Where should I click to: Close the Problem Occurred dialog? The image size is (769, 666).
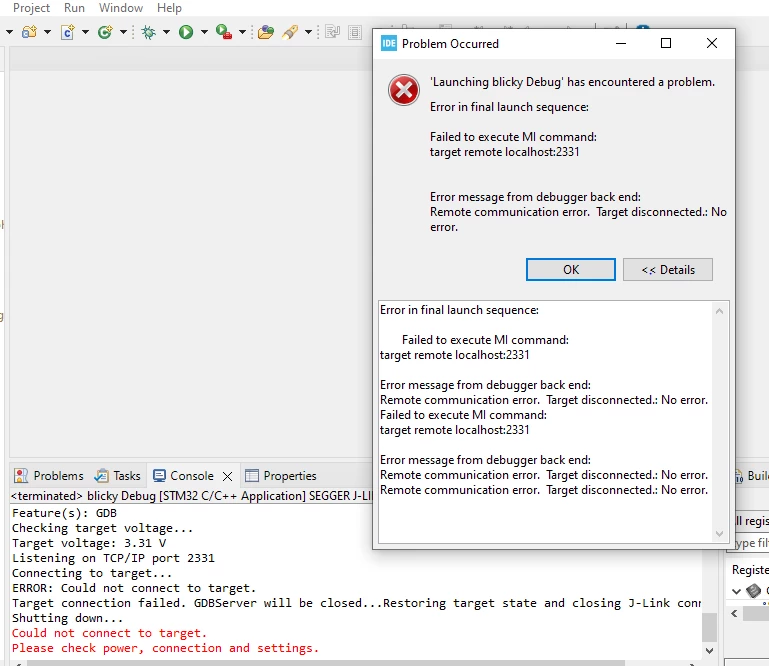(712, 43)
